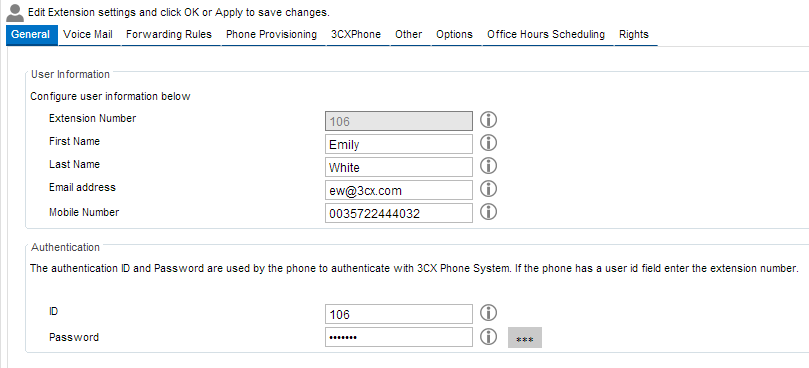Click the Password input field
The height and width of the screenshot is (368, 809).
(399, 337)
